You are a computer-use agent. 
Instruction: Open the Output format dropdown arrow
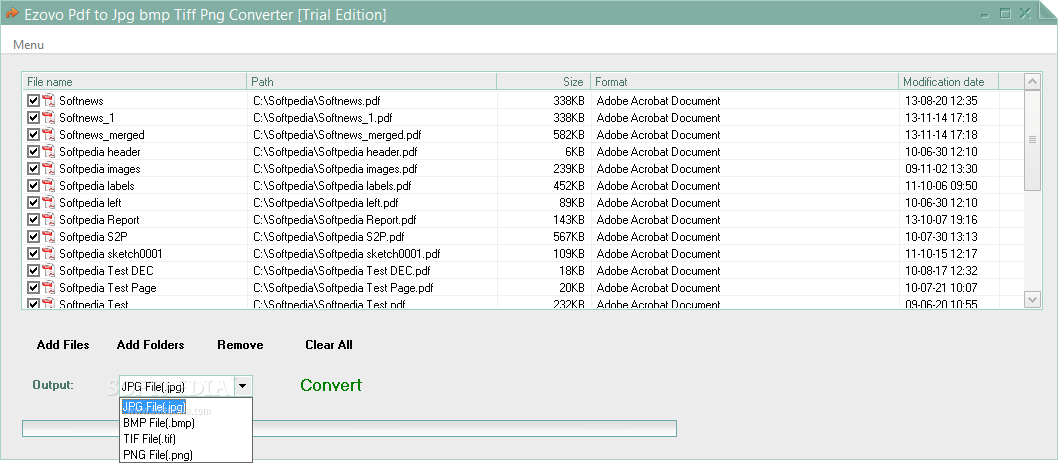pyautogui.click(x=243, y=386)
